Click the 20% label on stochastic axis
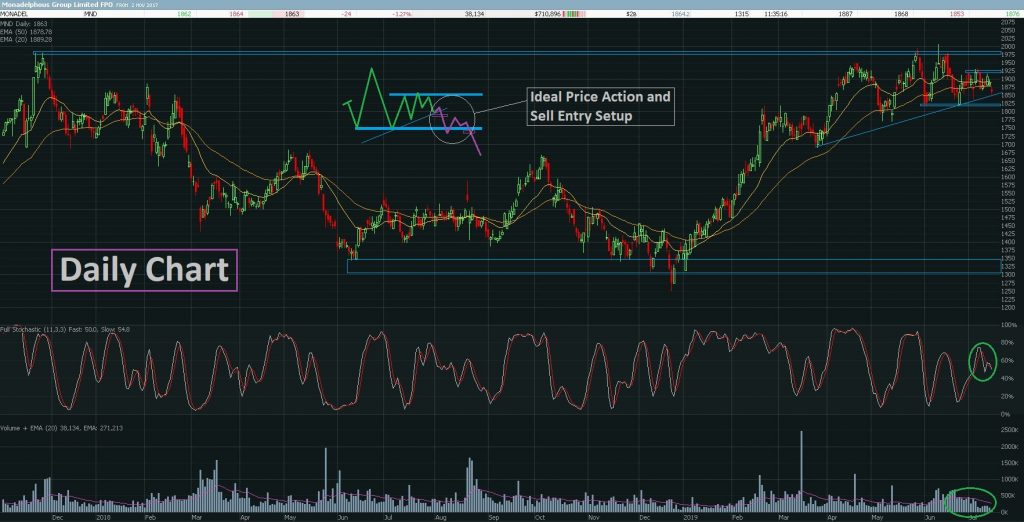 point(1008,396)
